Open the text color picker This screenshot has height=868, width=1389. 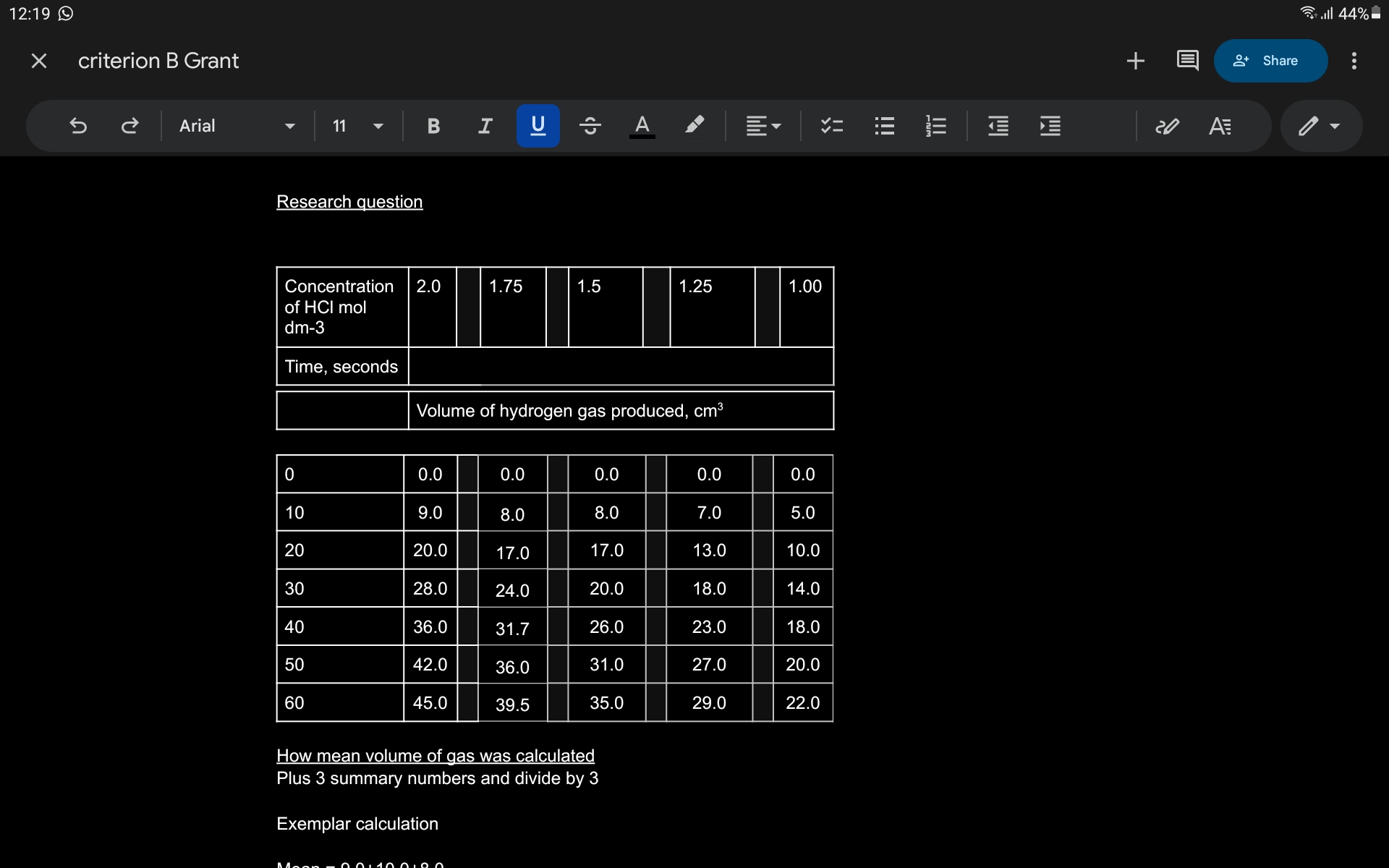[x=642, y=126]
